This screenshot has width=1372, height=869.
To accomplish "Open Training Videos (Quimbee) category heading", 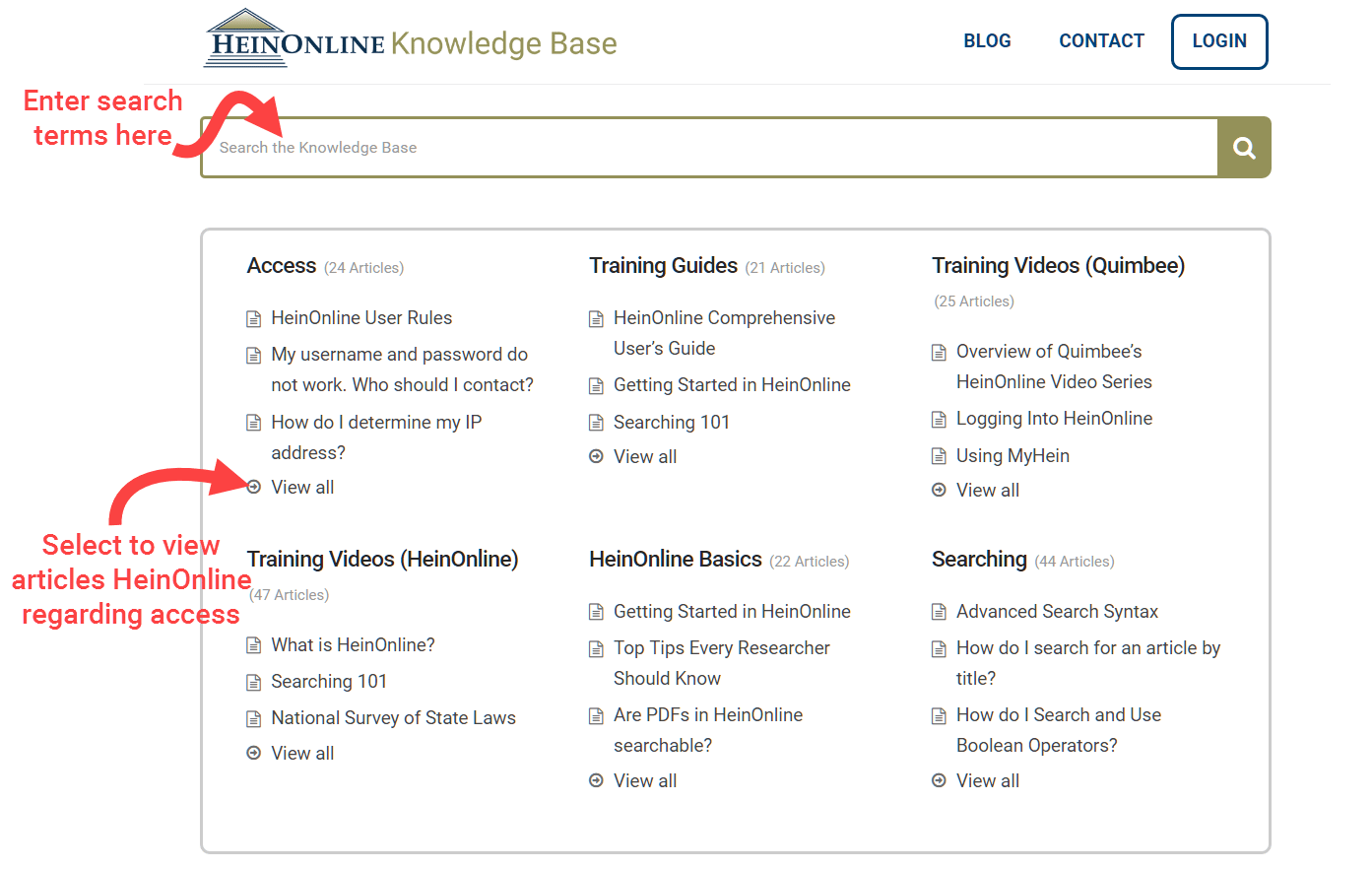I will tap(1058, 266).
